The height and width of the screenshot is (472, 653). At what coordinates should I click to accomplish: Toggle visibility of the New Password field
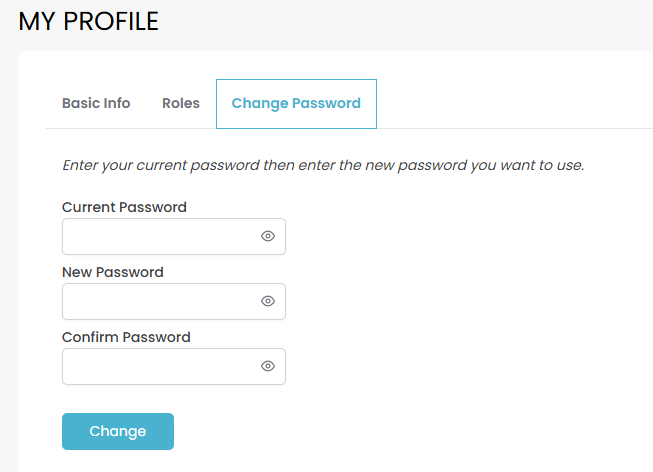tap(267, 301)
